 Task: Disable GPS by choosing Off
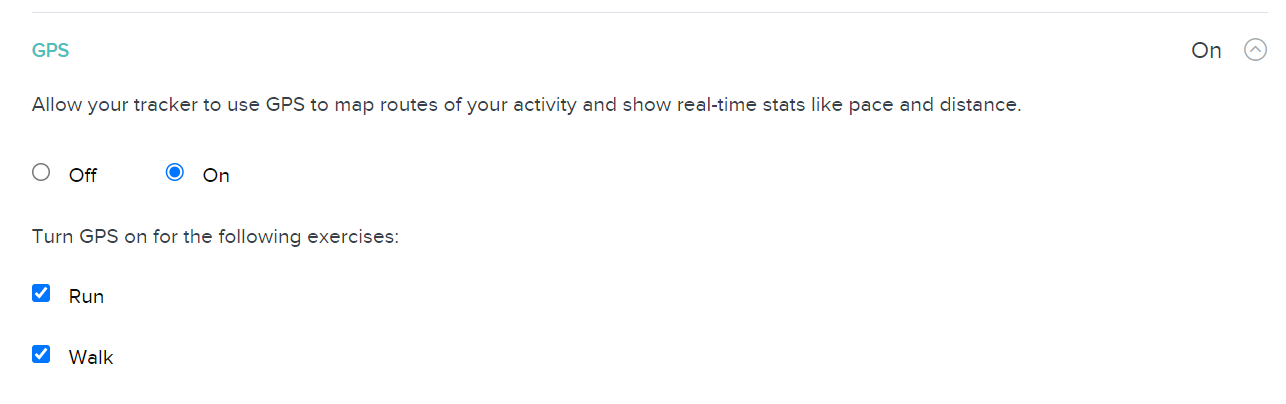[41, 172]
